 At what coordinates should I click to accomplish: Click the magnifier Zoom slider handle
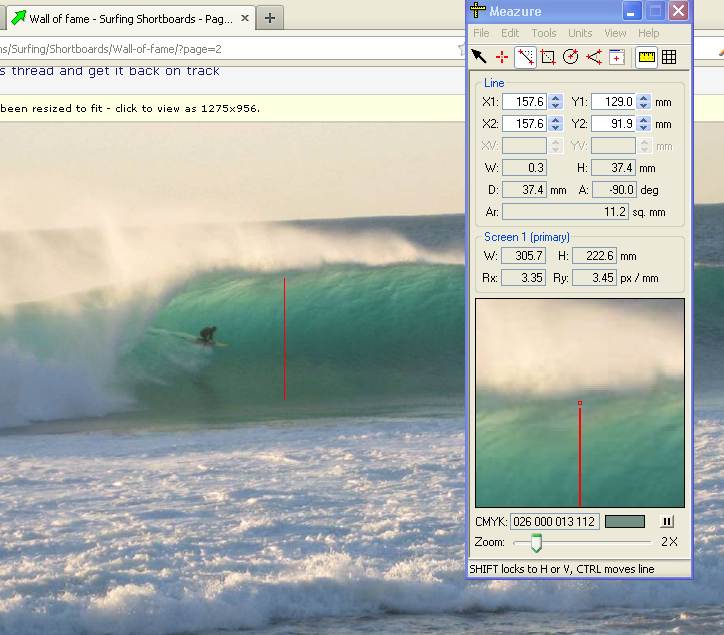coord(536,542)
